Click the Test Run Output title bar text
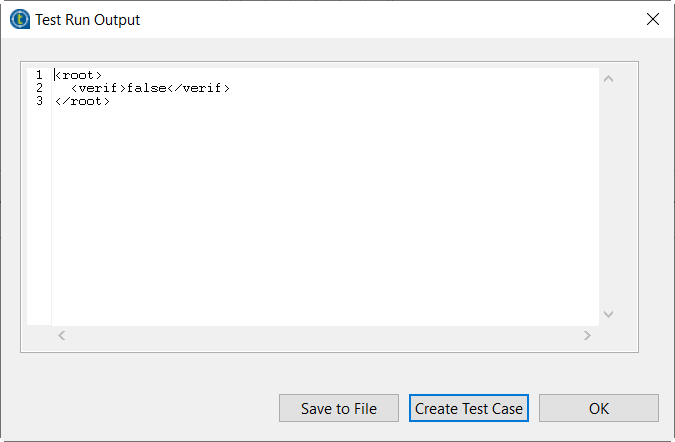Viewport: 675px width, 442px height. 88,19
